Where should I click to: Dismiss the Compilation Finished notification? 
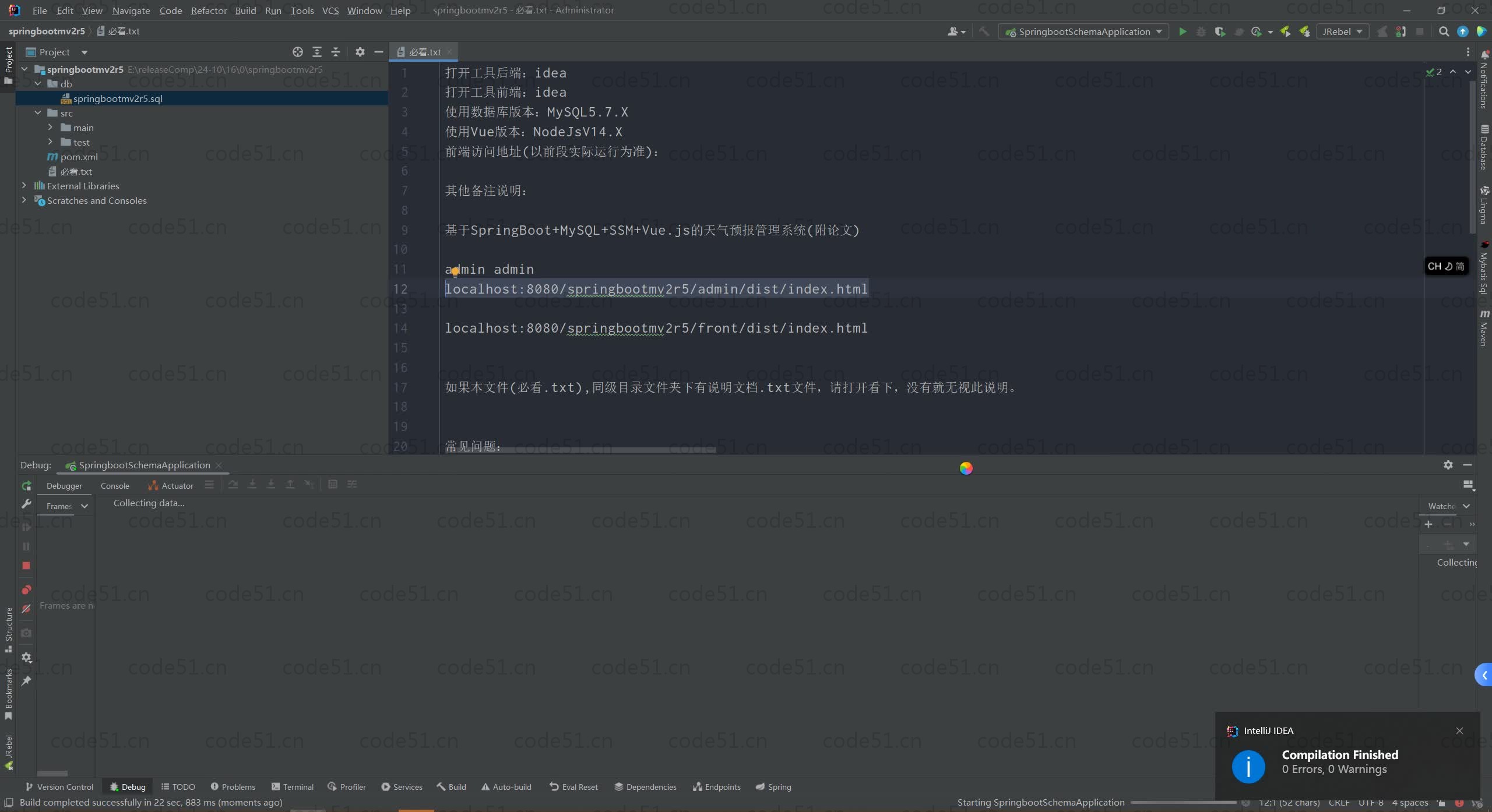tap(1459, 730)
